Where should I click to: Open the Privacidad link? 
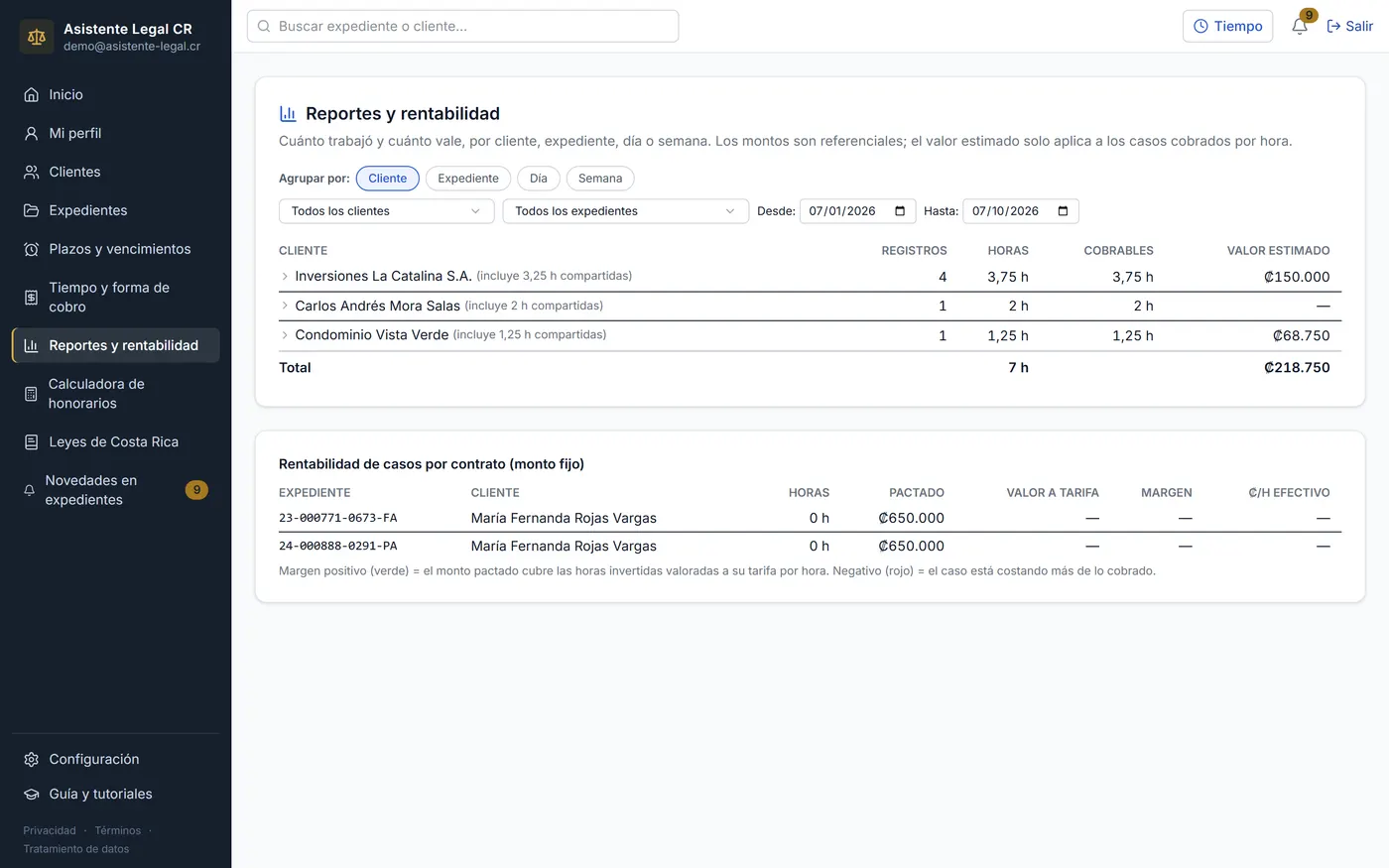tap(50, 831)
